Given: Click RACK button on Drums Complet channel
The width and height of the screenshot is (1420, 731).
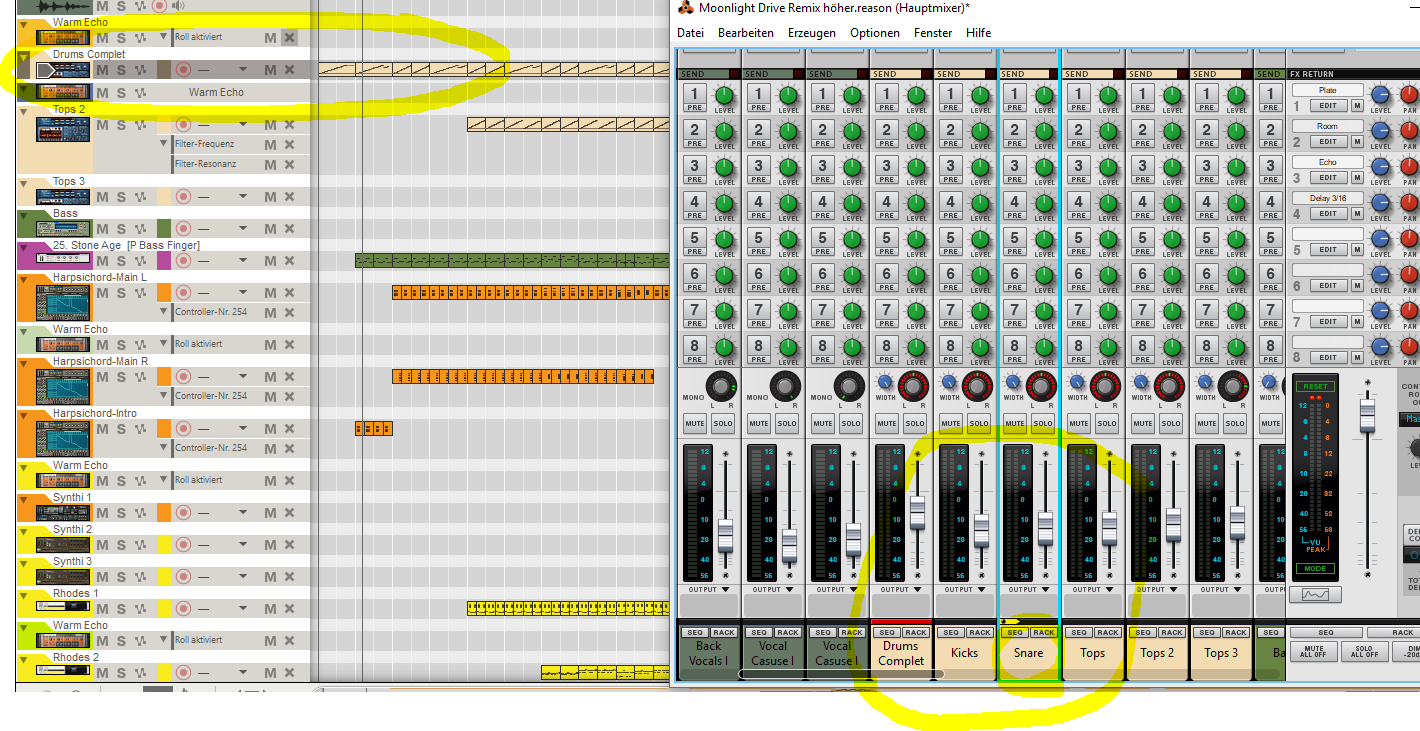Looking at the screenshot, I should 916,632.
